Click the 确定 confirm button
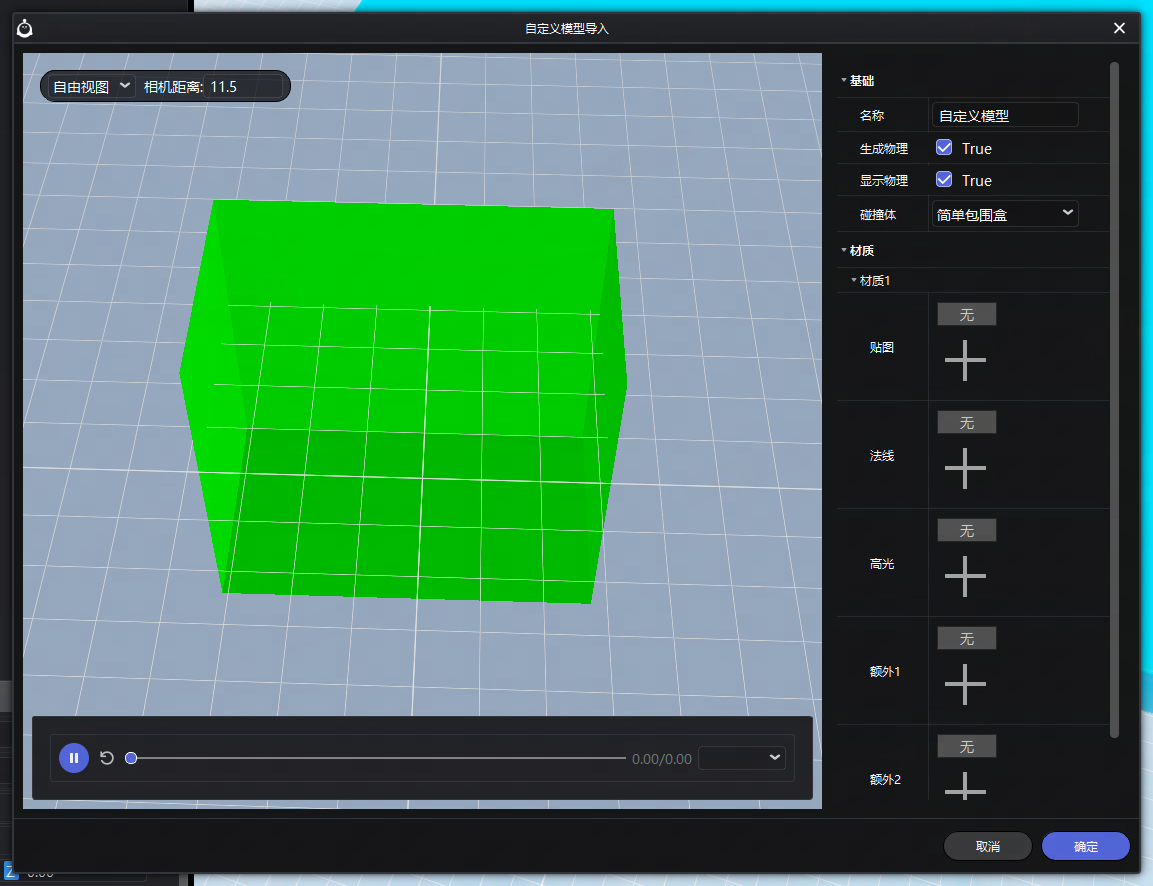1153x886 pixels. click(x=1085, y=846)
